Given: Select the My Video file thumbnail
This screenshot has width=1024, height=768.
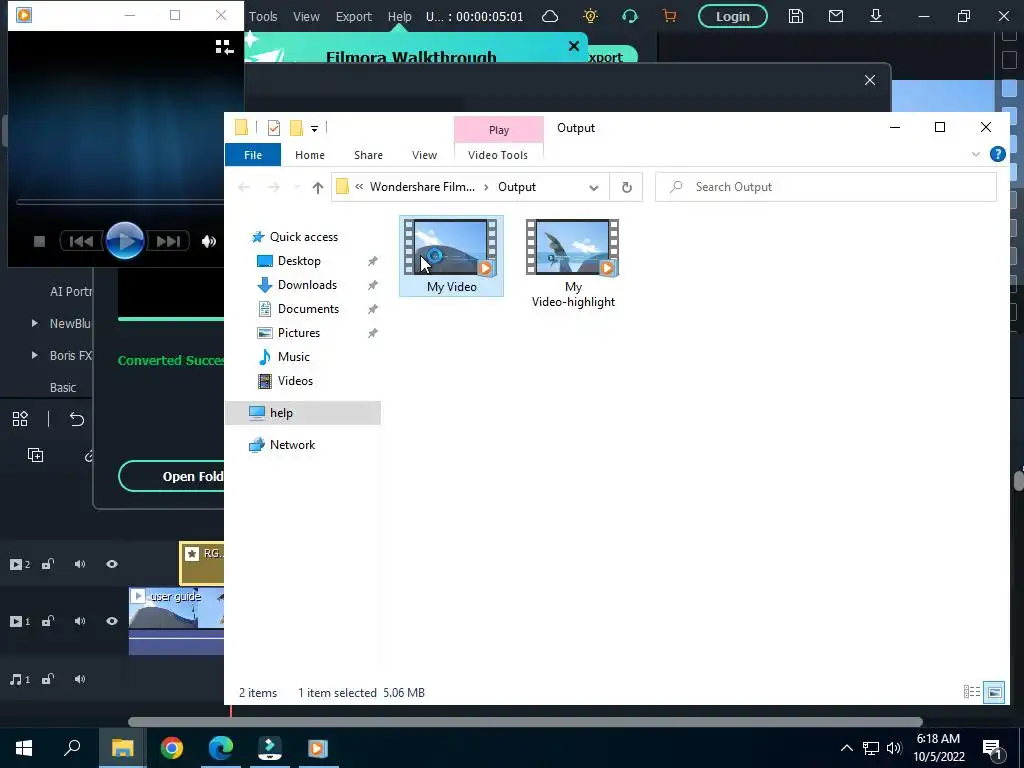Looking at the screenshot, I should point(451,247).
